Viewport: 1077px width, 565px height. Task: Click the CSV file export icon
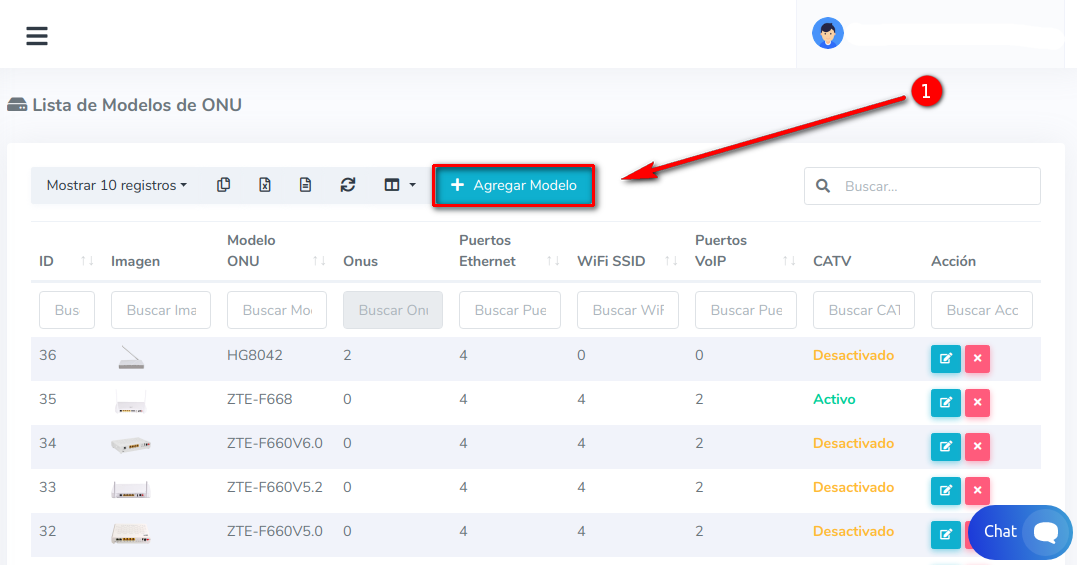(x=306, y=185)
